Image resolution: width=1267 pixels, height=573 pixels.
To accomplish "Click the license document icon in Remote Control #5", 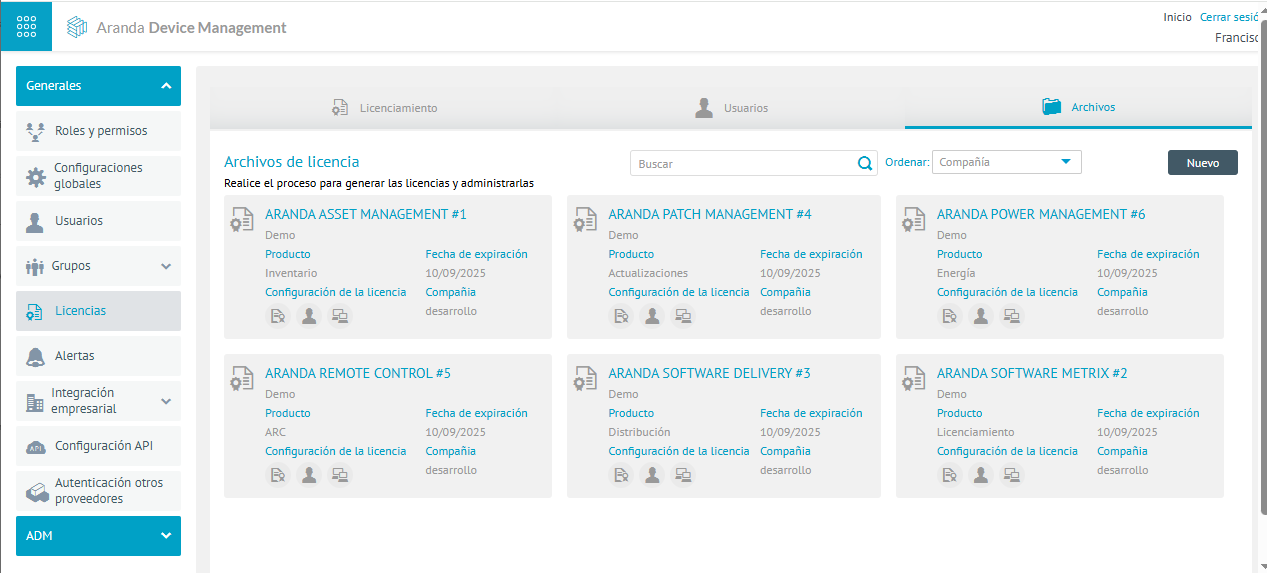I will [x=278, y=475].
